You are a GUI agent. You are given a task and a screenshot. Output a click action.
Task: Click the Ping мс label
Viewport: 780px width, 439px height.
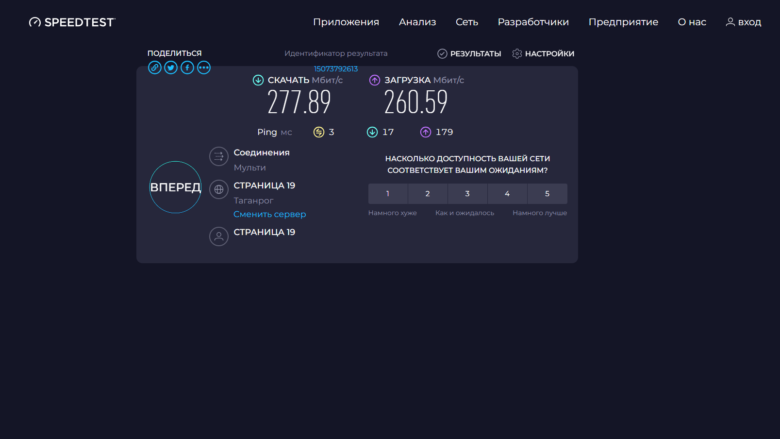pos(274,132)
